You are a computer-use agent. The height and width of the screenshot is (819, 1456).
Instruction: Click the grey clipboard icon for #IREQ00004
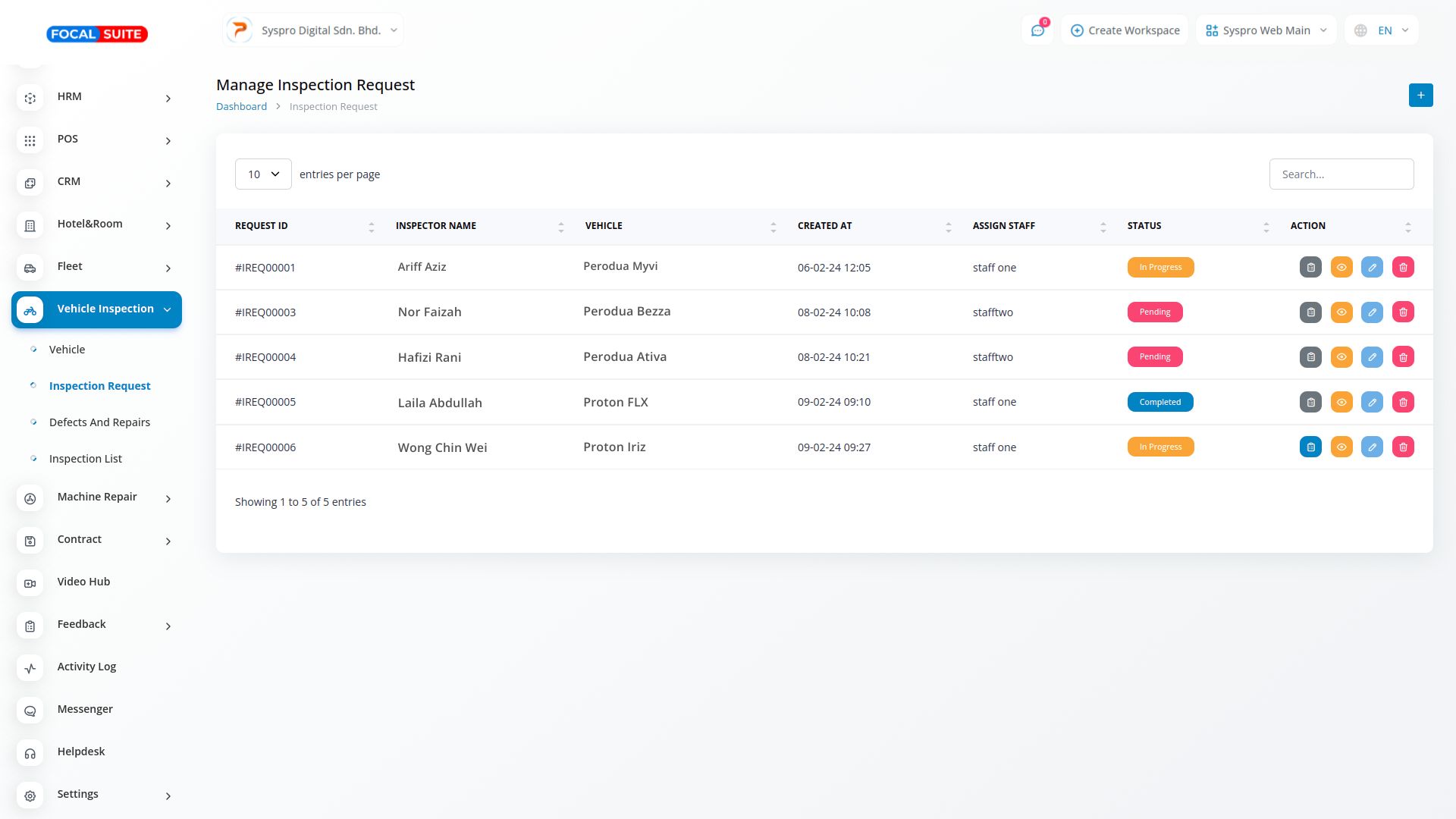pyautogui.click(x=1310, y=357)
